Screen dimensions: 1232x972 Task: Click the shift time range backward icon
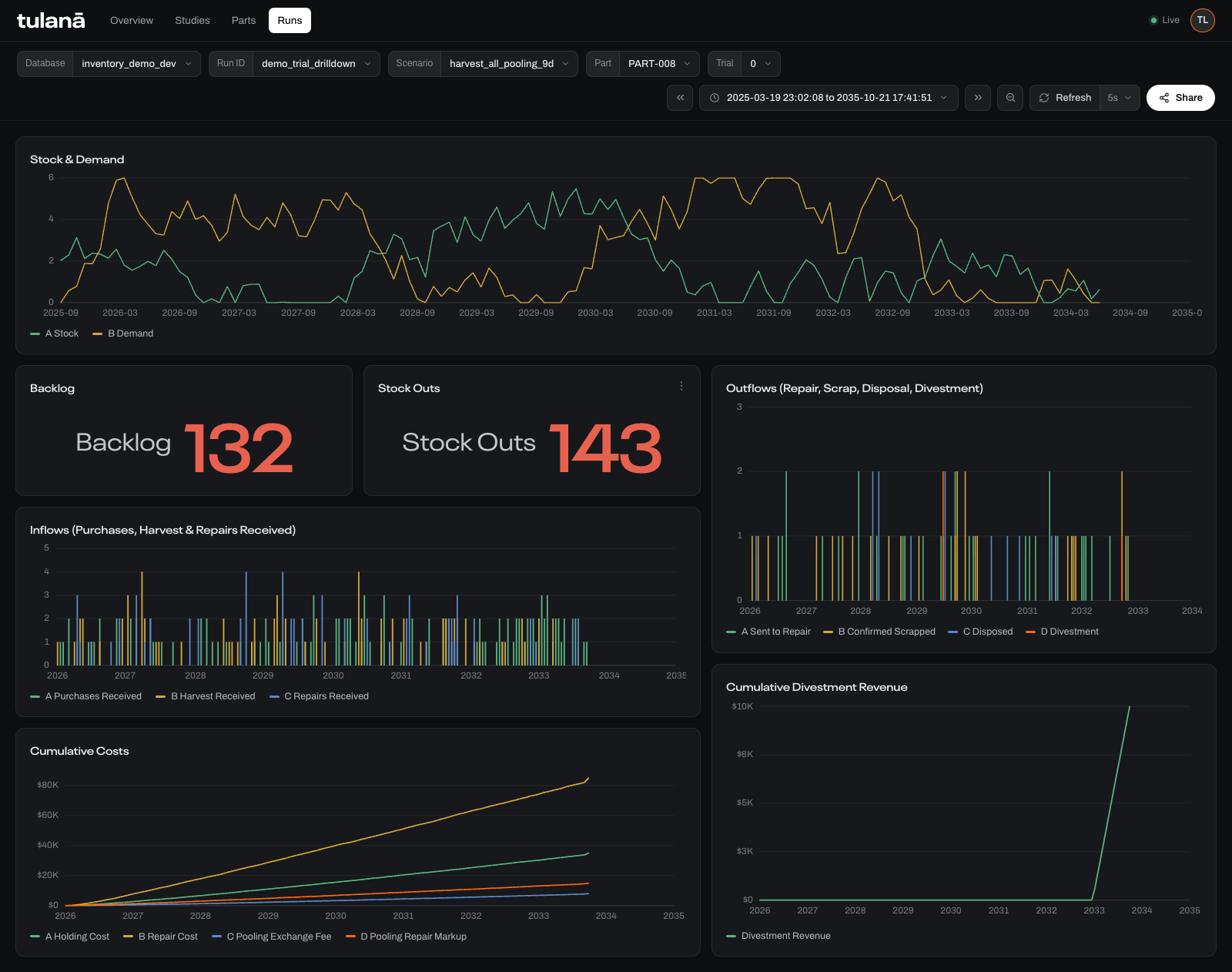(680, 98)
